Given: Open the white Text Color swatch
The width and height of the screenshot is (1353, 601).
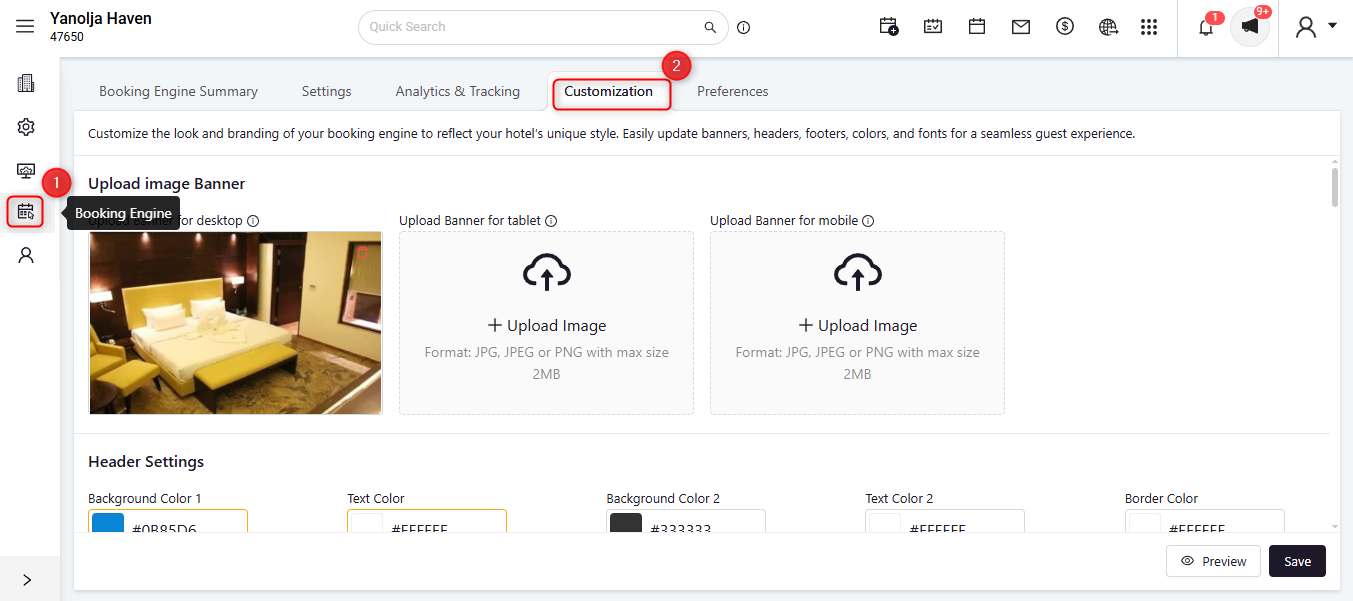Looking at the screenshot, I should tap(367, 524).
